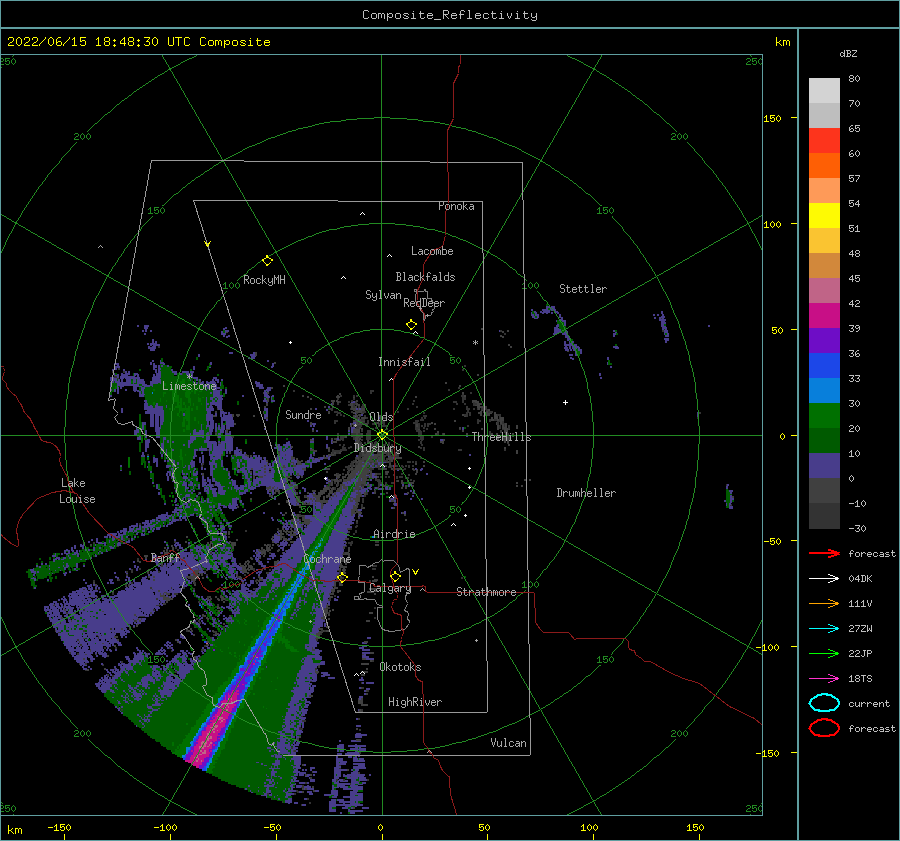Select the magenta 39-42 dBZ swatch
The height and width of the screenshot is (841, 900).
[824, 315]
